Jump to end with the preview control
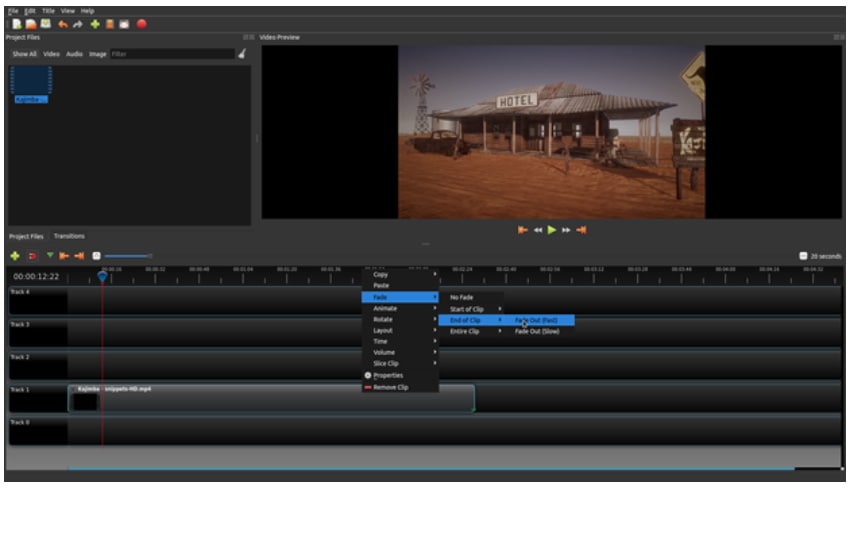This screenshot has width=852, height=538. (x=581, y=230)
